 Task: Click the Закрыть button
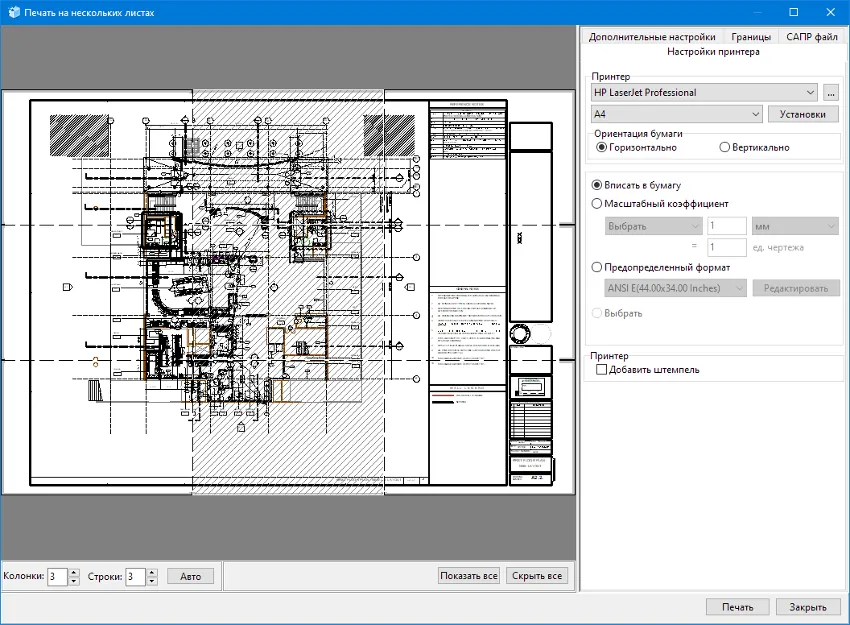coord(808,607)
